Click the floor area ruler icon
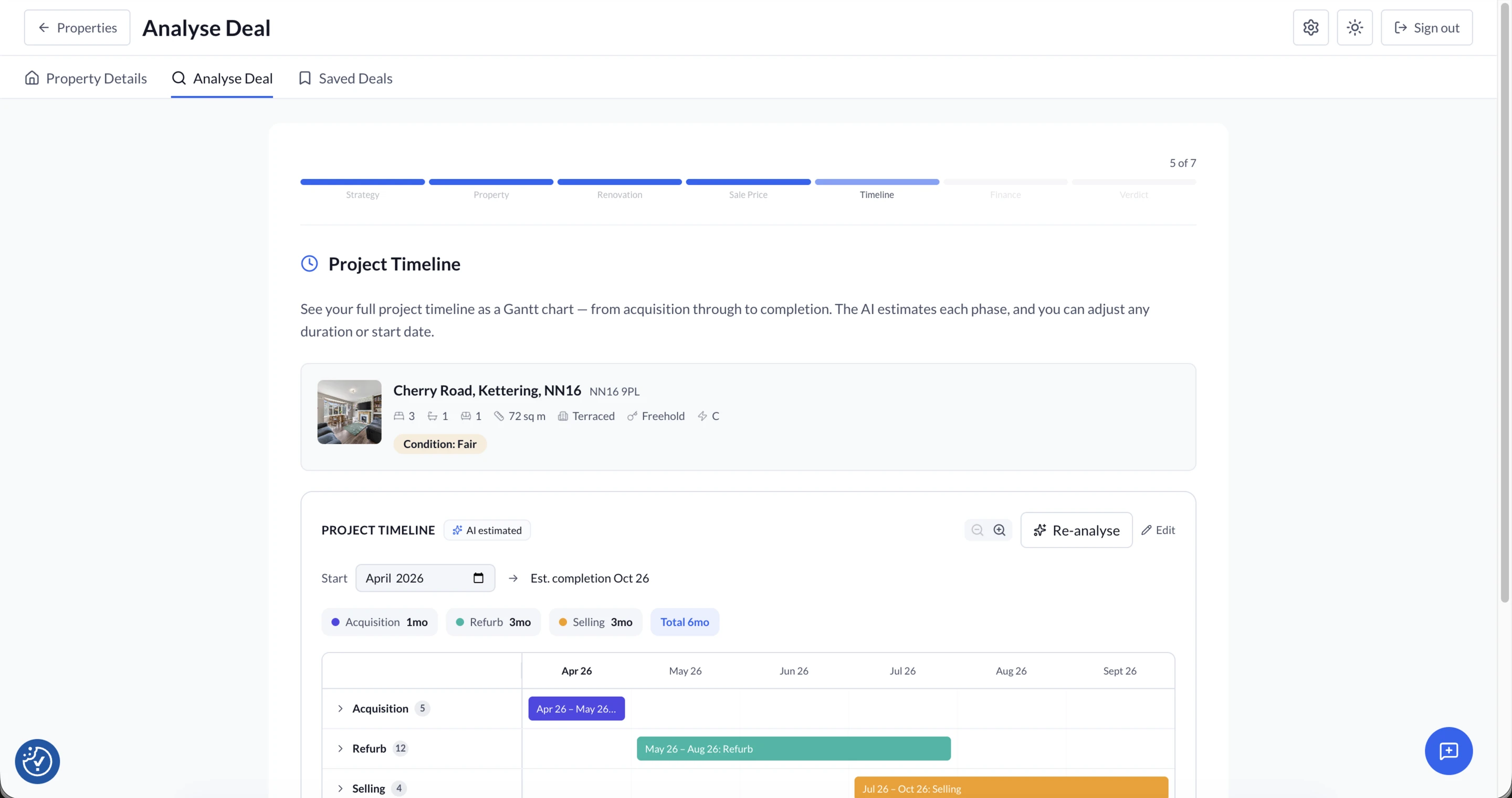This screenshot has width=1512, height=798. click(x=499, y=416)
